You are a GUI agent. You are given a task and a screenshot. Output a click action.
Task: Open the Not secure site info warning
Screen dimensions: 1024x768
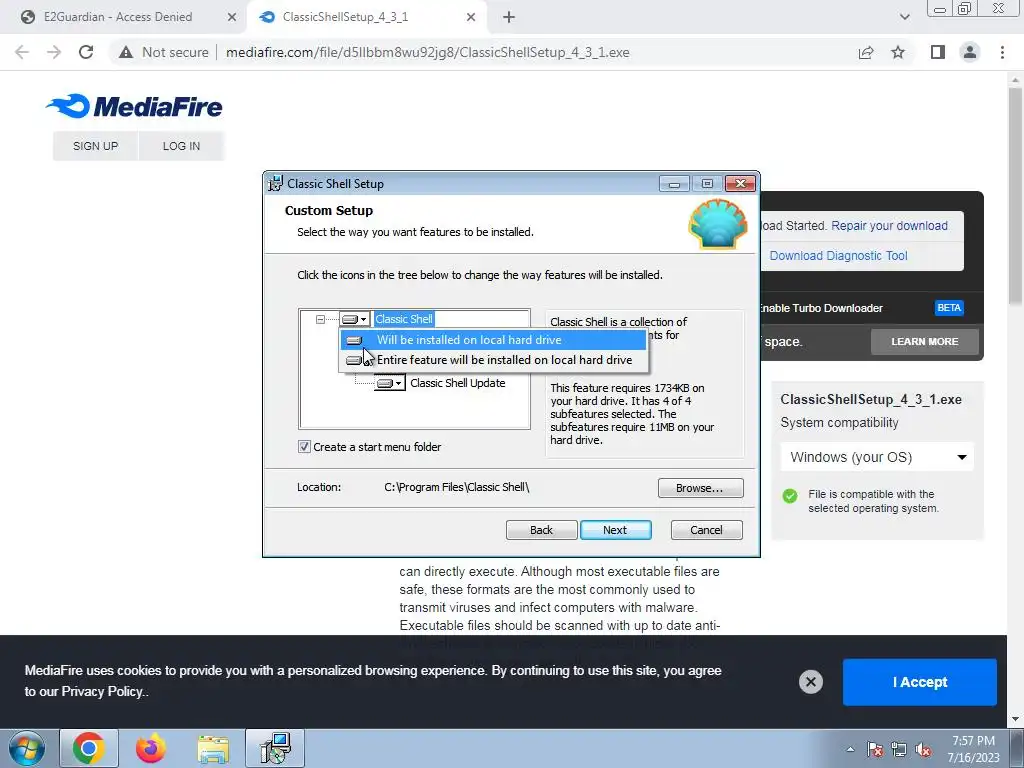[163, 52]
